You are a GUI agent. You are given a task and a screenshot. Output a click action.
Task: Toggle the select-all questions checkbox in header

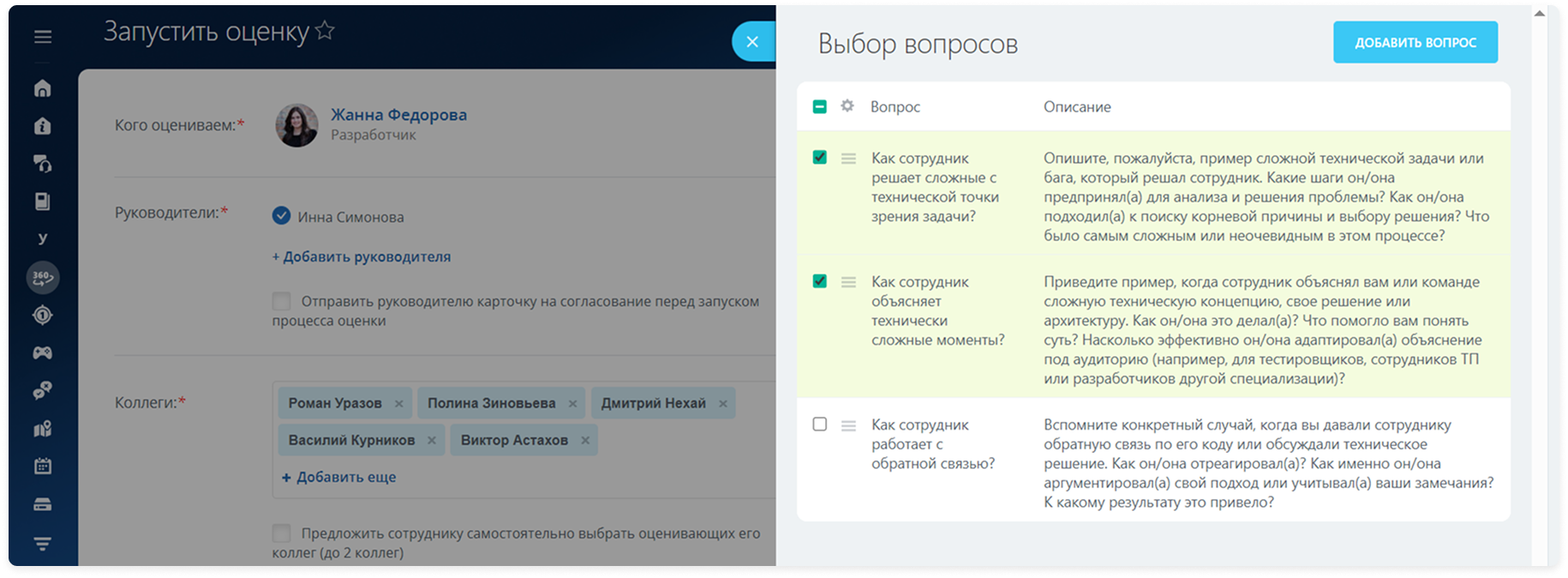pos(820,106)
